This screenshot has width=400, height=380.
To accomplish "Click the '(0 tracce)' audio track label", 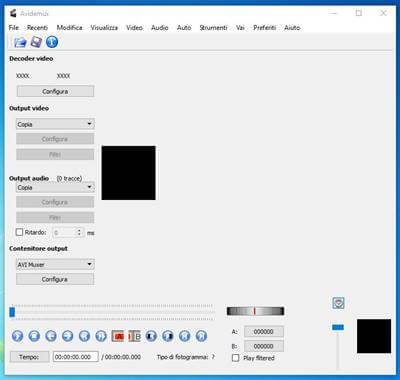I will coord(69,179).
